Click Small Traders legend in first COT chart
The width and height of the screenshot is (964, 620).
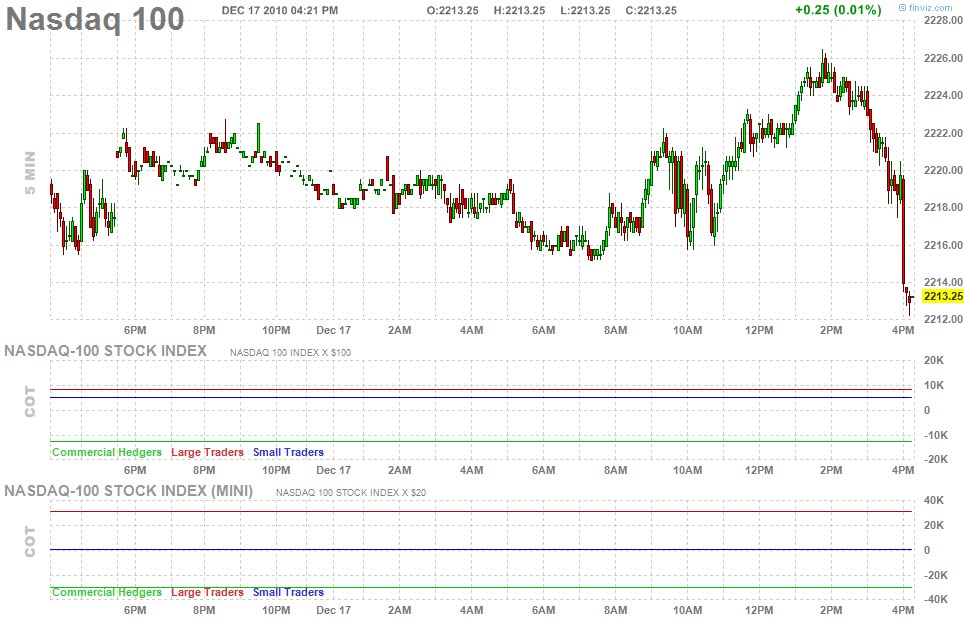(288, 452)
